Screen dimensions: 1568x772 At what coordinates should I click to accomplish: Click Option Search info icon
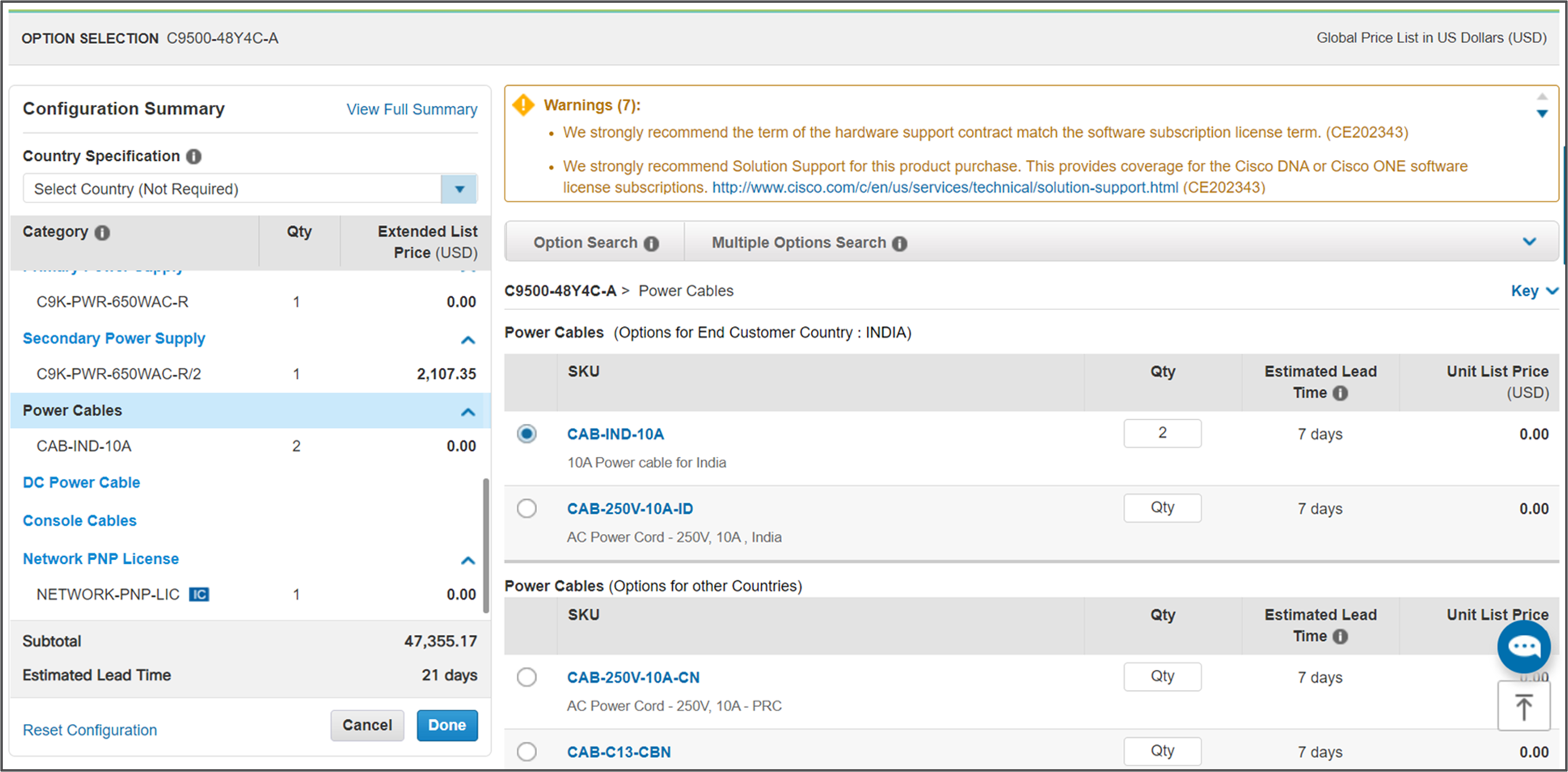point(651,244)
